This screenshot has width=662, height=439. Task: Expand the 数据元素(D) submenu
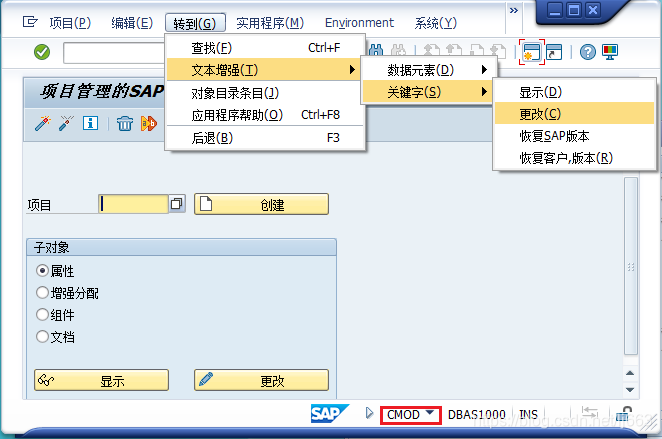pos(429,70)
